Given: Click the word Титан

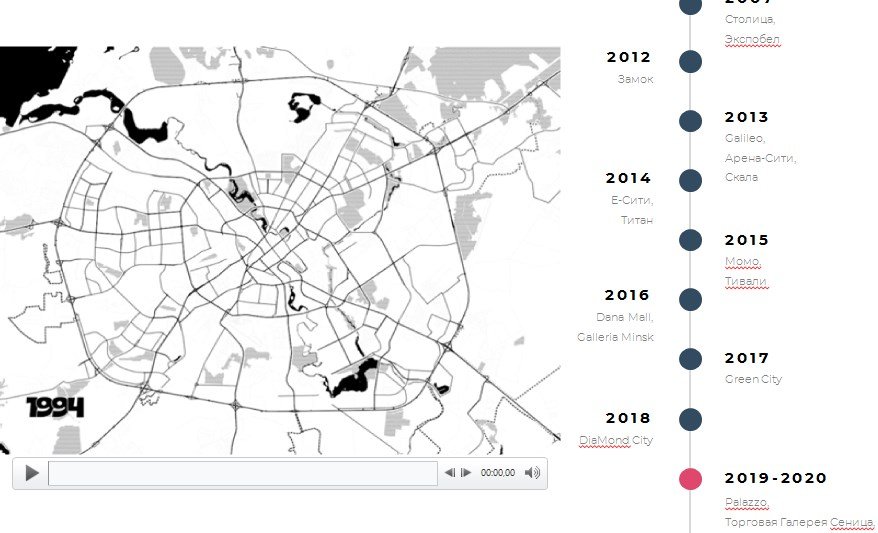Looking at the screenshot, I should pyautogui.click(x=637, y=220).
